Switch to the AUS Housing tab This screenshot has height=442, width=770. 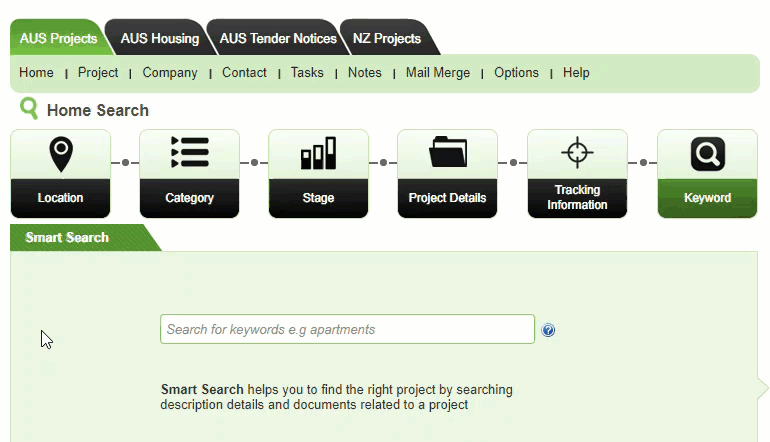[160, 38]
